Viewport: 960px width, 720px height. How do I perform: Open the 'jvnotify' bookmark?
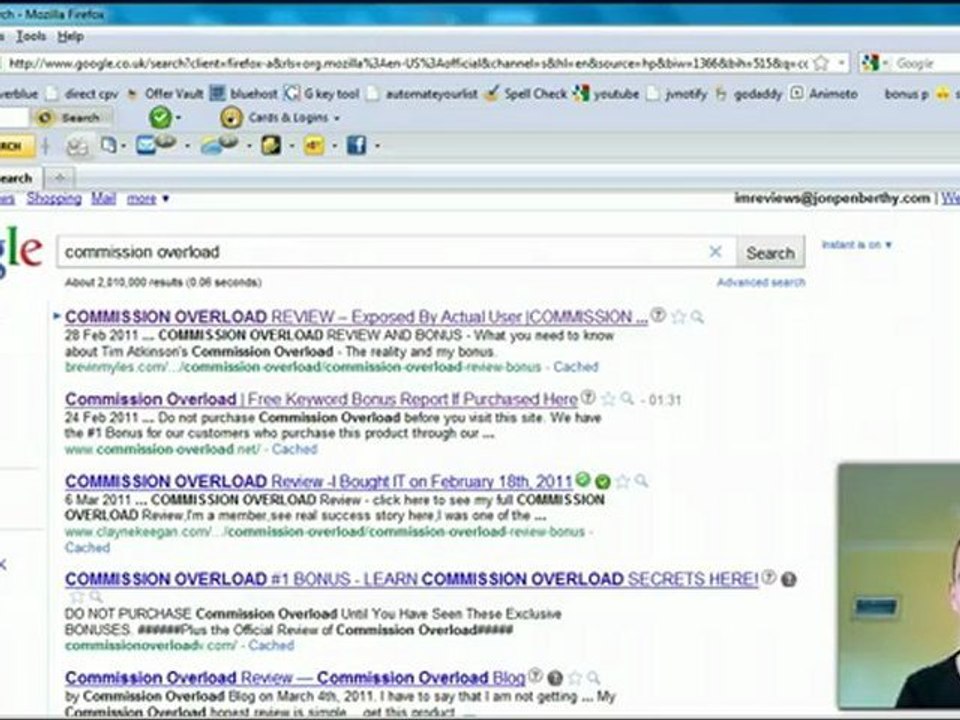[677, 94]
